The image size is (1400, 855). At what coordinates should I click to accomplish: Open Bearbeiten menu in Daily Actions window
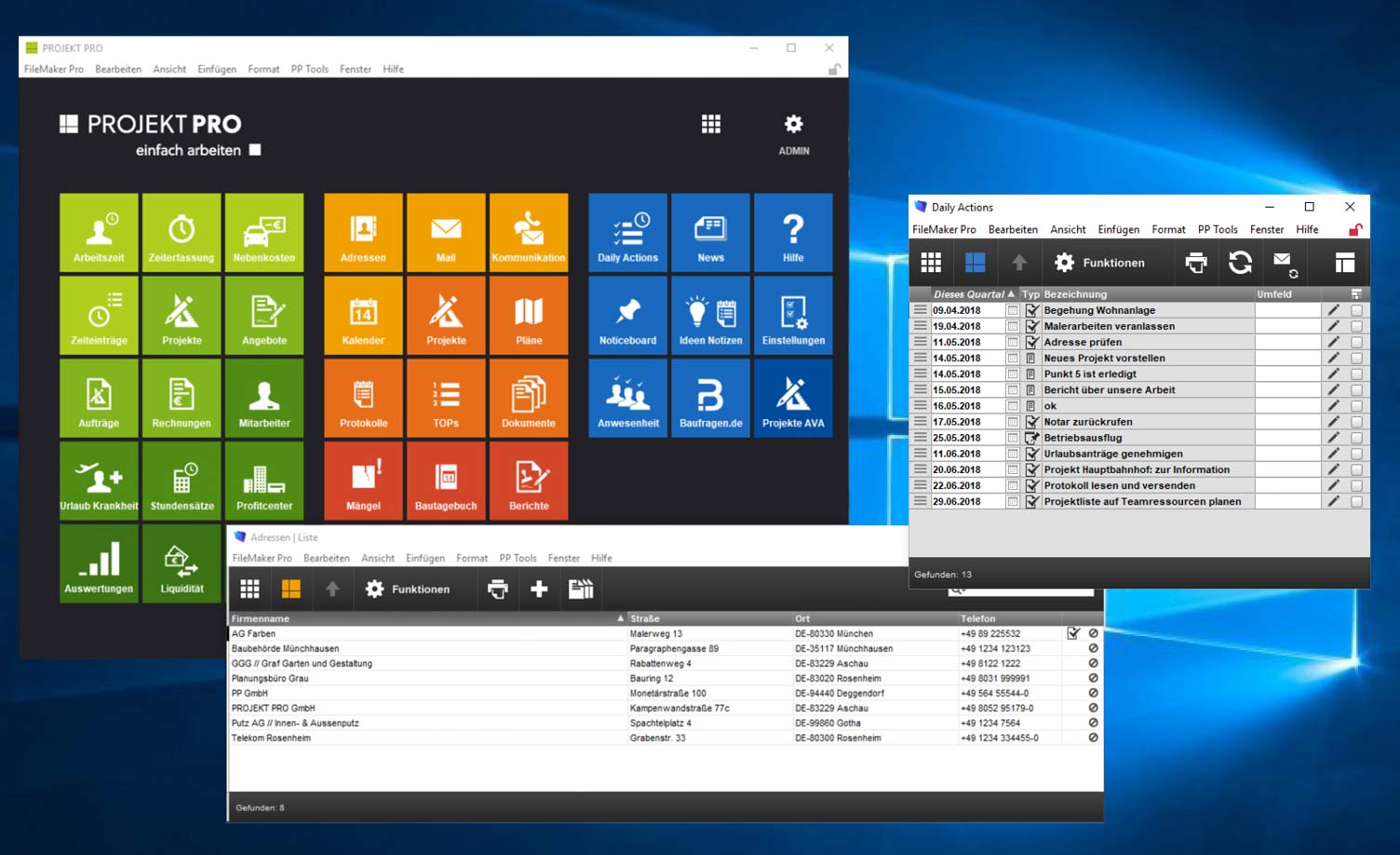(x=1013, y=229)
